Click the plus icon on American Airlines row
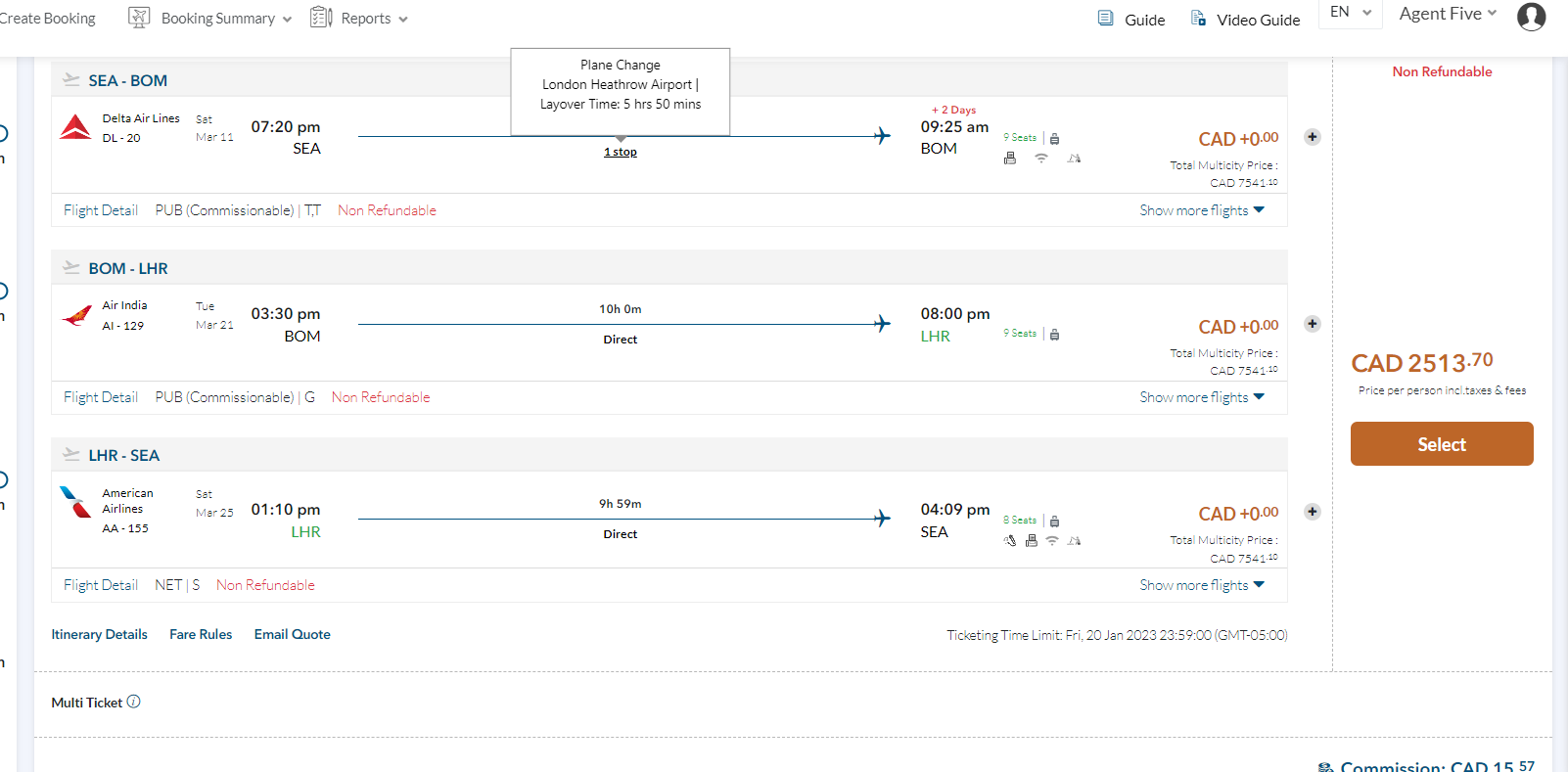 point(1313,512)
